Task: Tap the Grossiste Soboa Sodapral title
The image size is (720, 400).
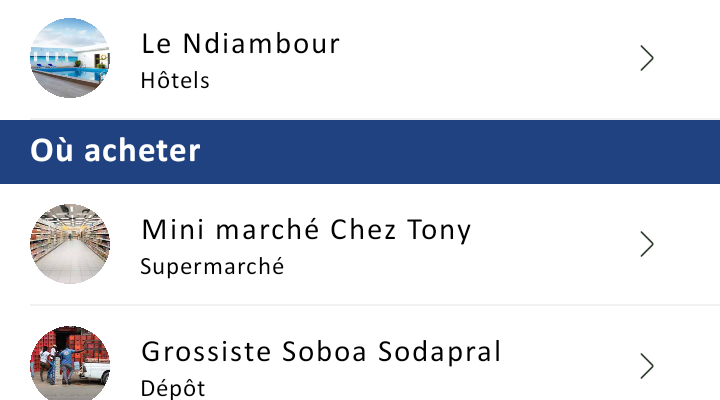Action: pos(320,352)
